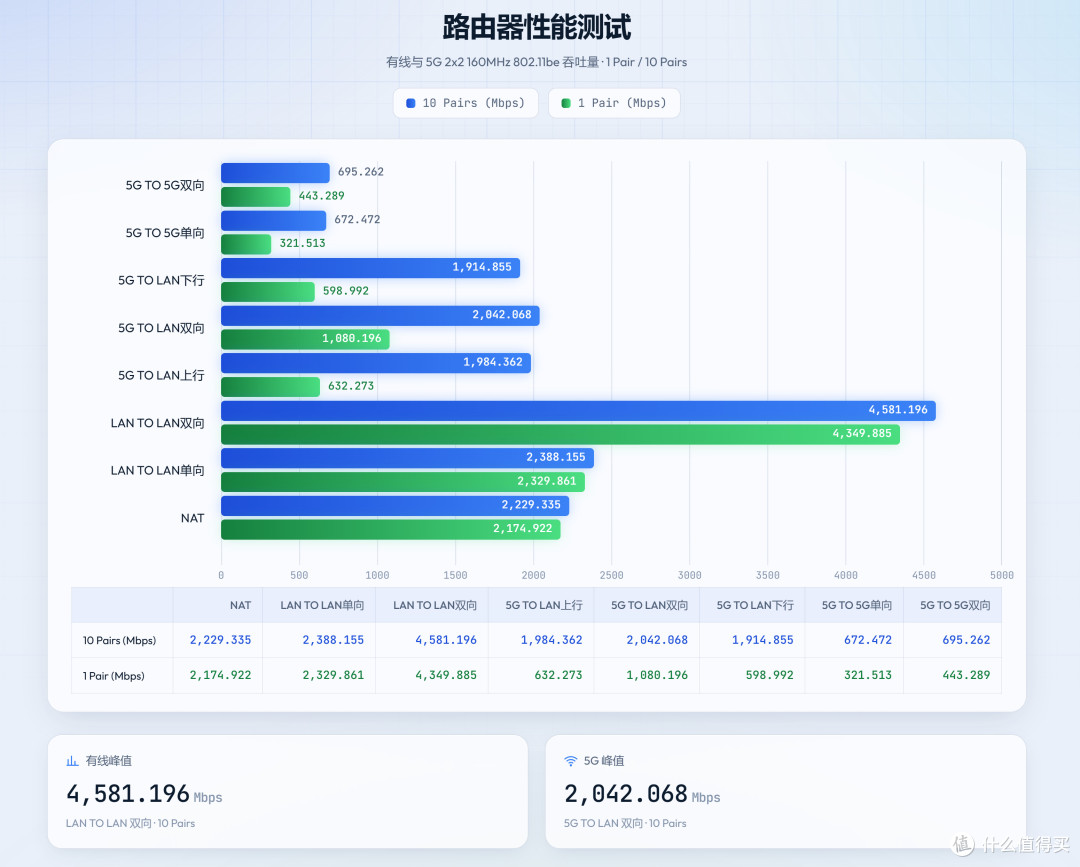Click the 5G TO LAN双向 axis label
The width and height of the screenshot is (1080, 867).
point(161,328)
